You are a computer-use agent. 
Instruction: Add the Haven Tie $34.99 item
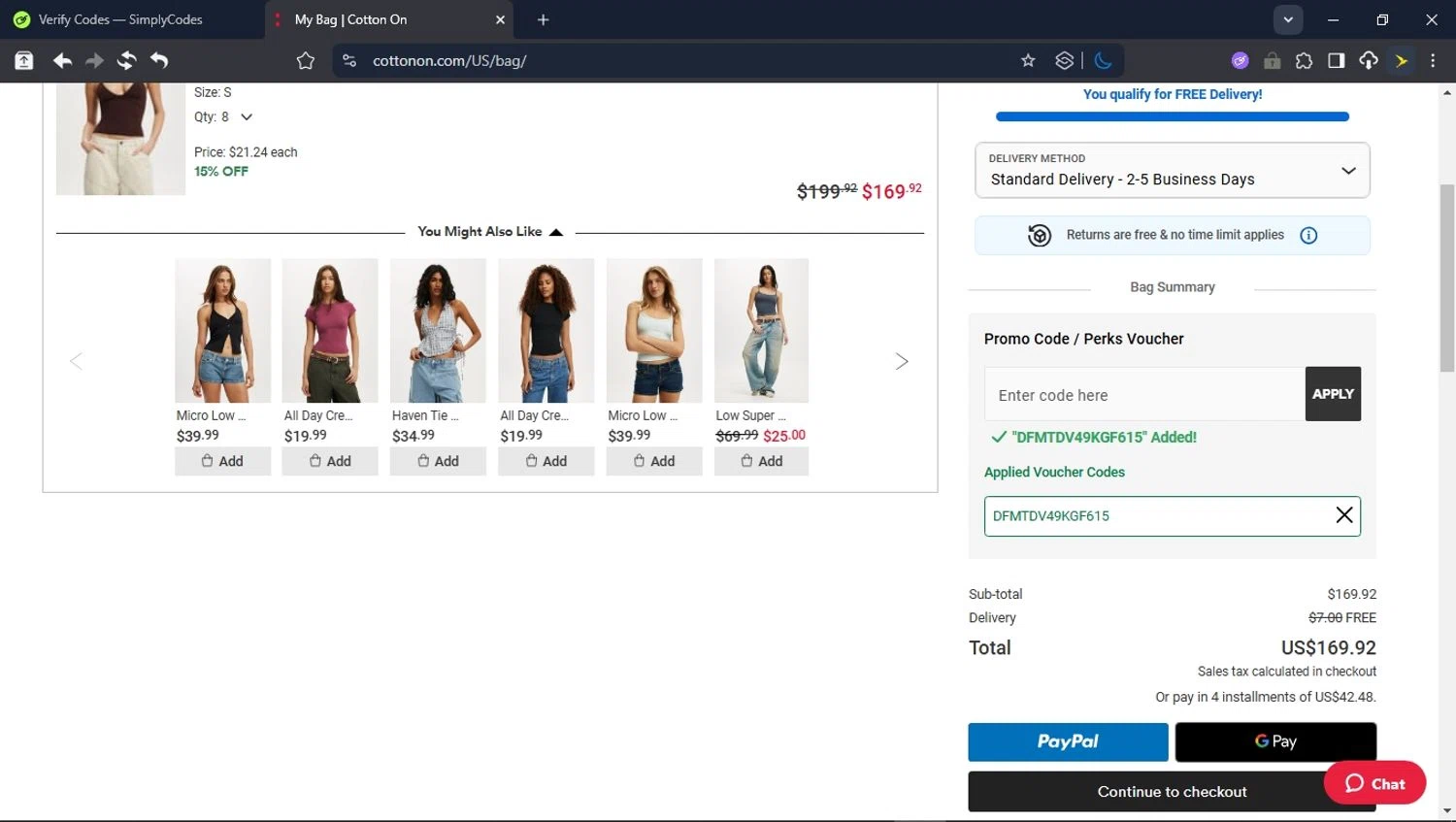pyautogui.click(x=438, y=461)
